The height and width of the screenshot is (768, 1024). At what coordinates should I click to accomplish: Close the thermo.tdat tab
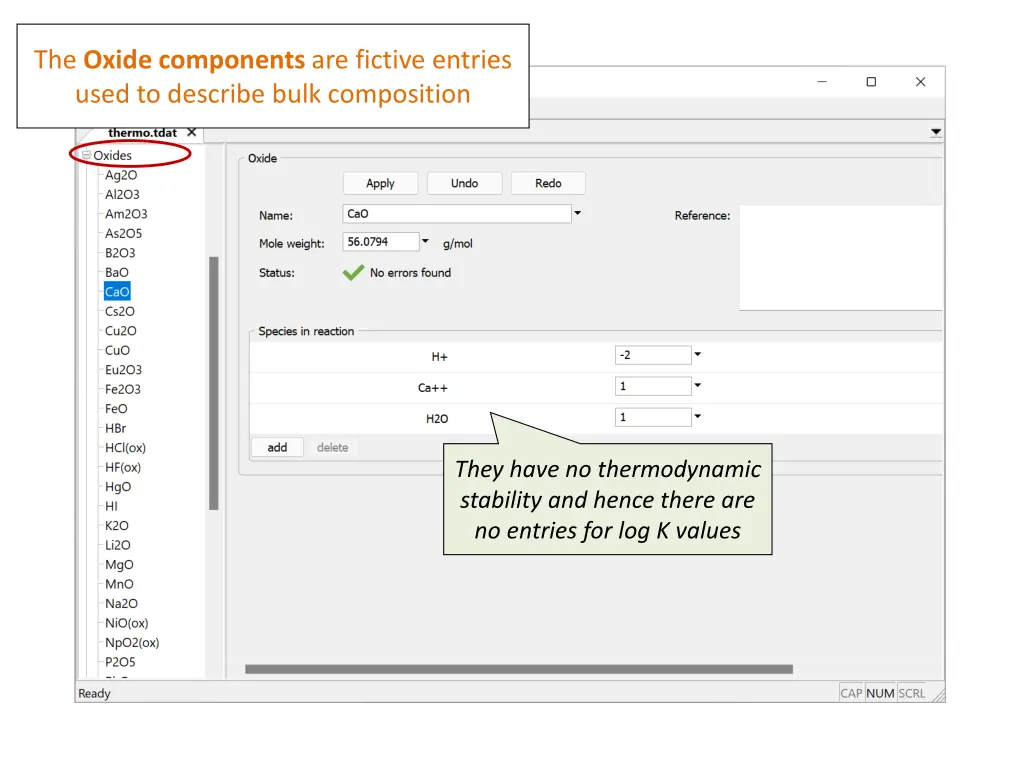[x=191, y=133]
